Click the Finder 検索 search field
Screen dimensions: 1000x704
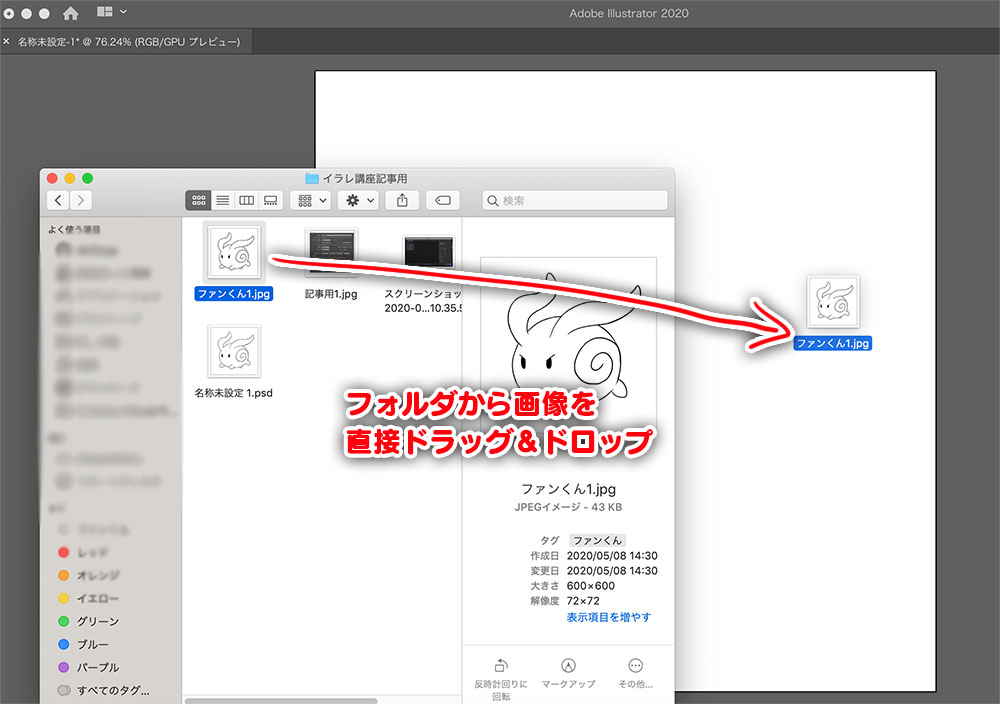point(575,200)
